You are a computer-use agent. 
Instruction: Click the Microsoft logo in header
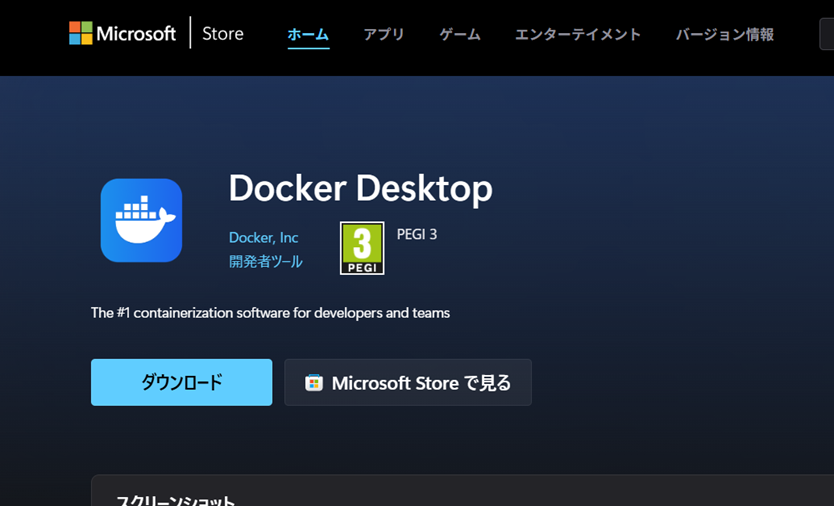pos(122,33)
